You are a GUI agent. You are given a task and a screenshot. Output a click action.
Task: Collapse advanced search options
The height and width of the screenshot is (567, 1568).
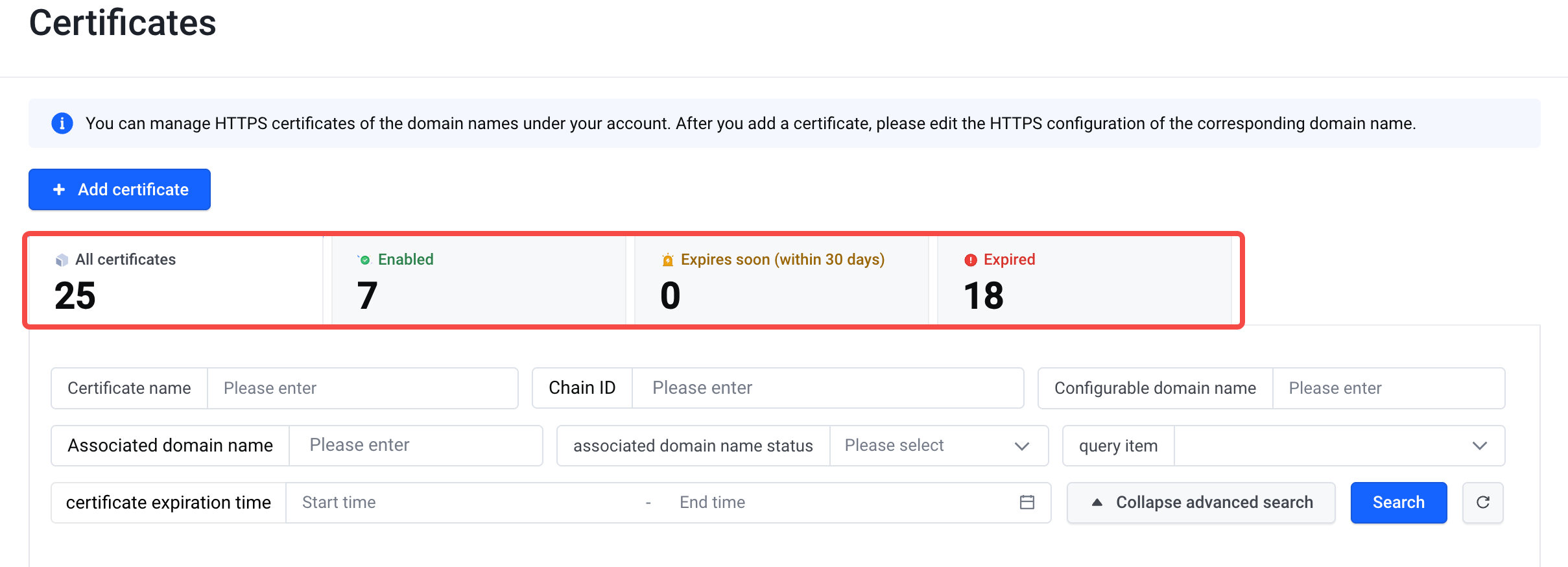click(1201, 503)
